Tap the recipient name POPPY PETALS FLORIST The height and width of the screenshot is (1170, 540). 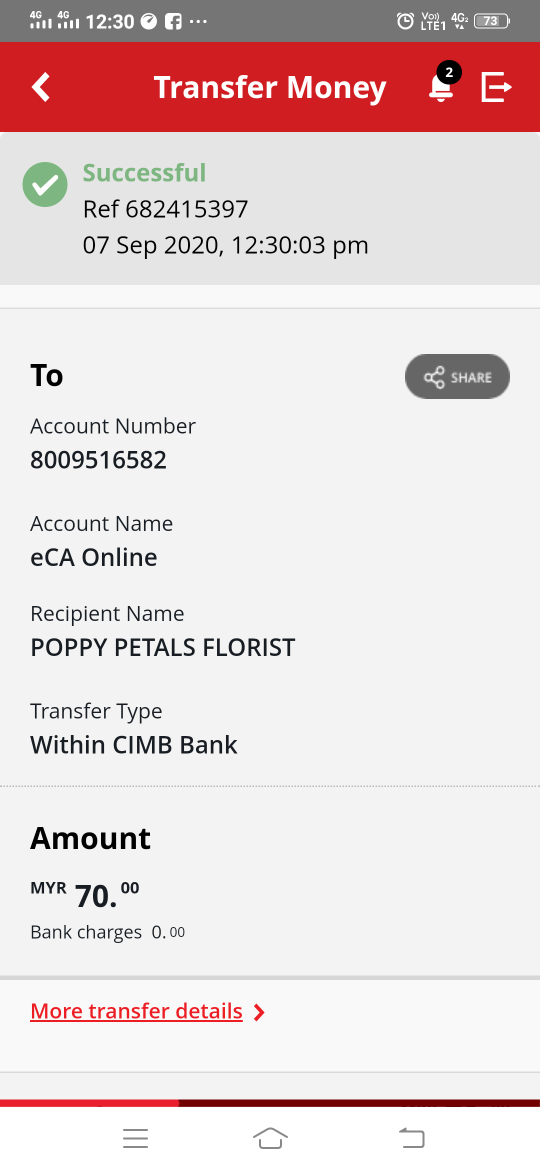point(163,648)
